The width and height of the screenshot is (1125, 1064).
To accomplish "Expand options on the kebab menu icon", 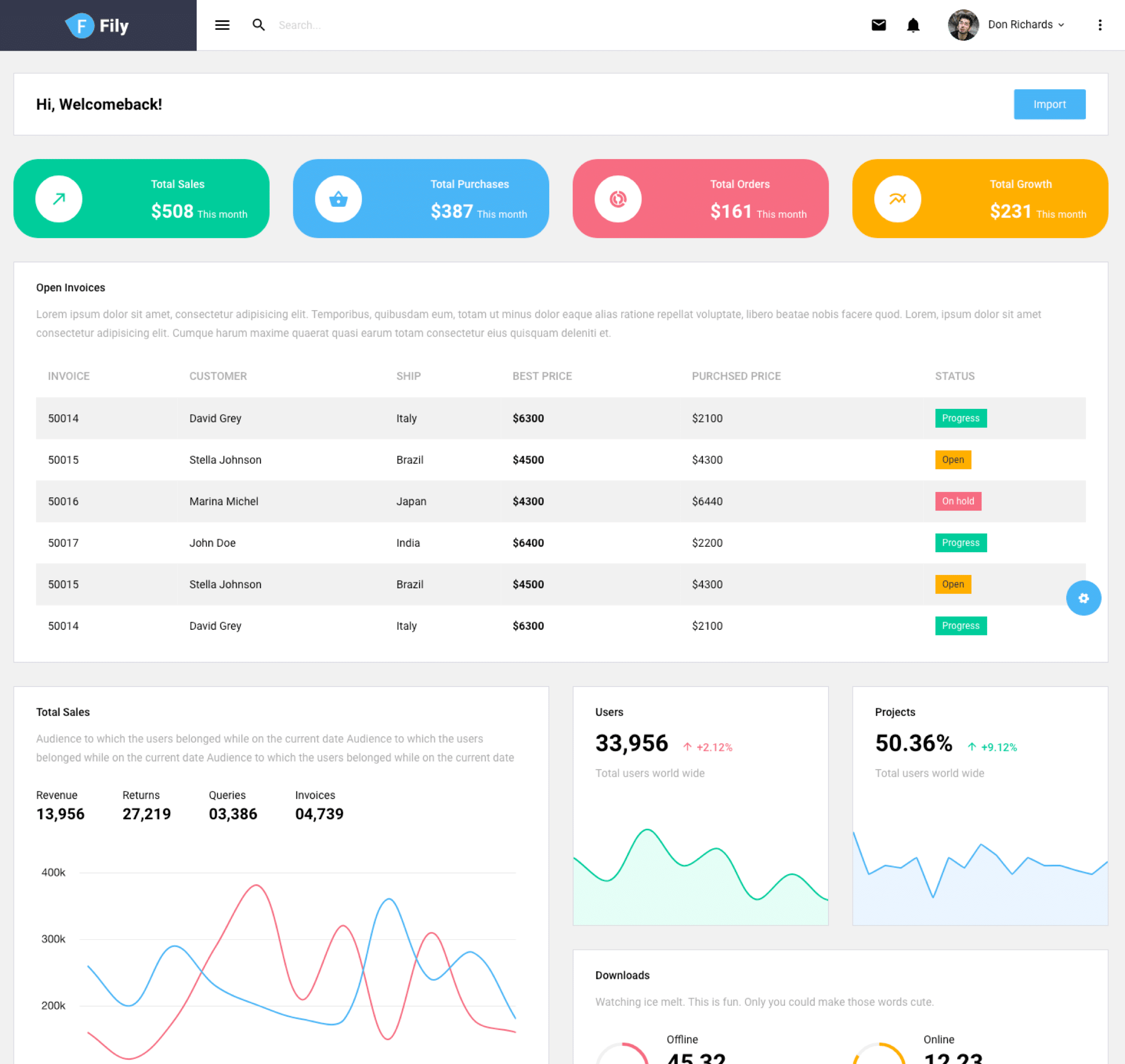I will tap(1100, 25).
